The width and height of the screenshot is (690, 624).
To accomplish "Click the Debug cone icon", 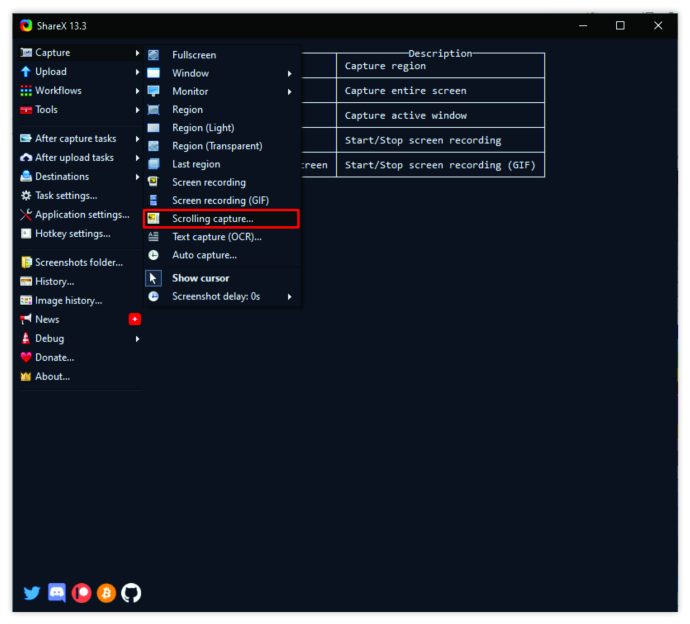I will [26, 338].
